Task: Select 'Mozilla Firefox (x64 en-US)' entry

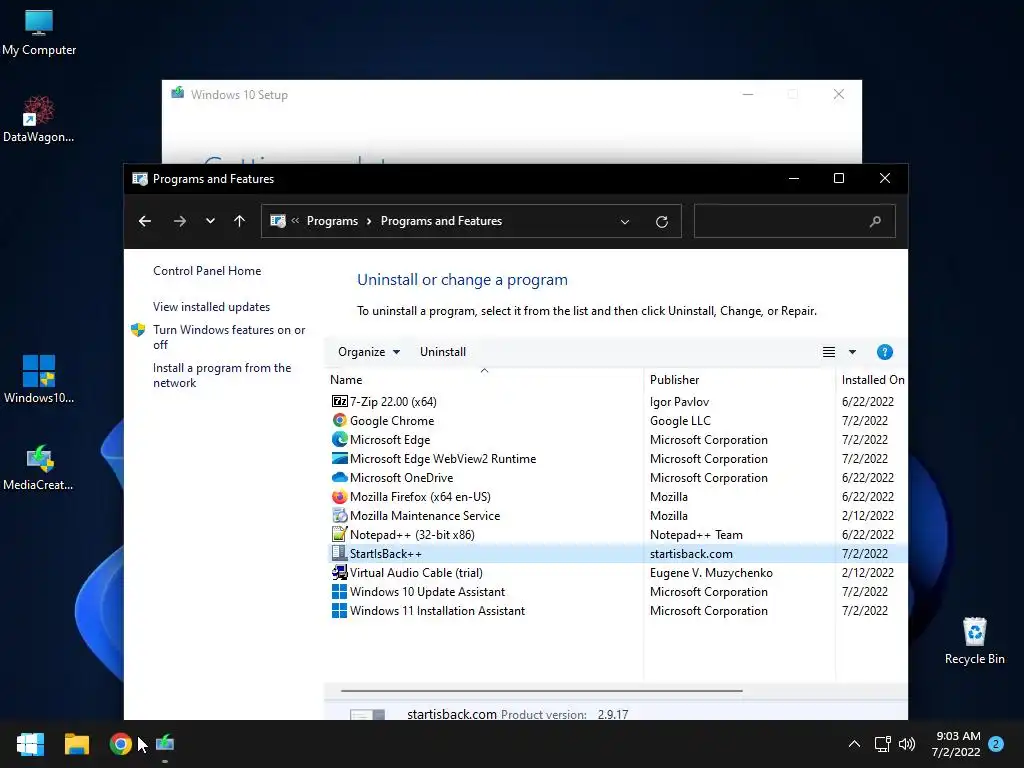Action: click(420, 496)
